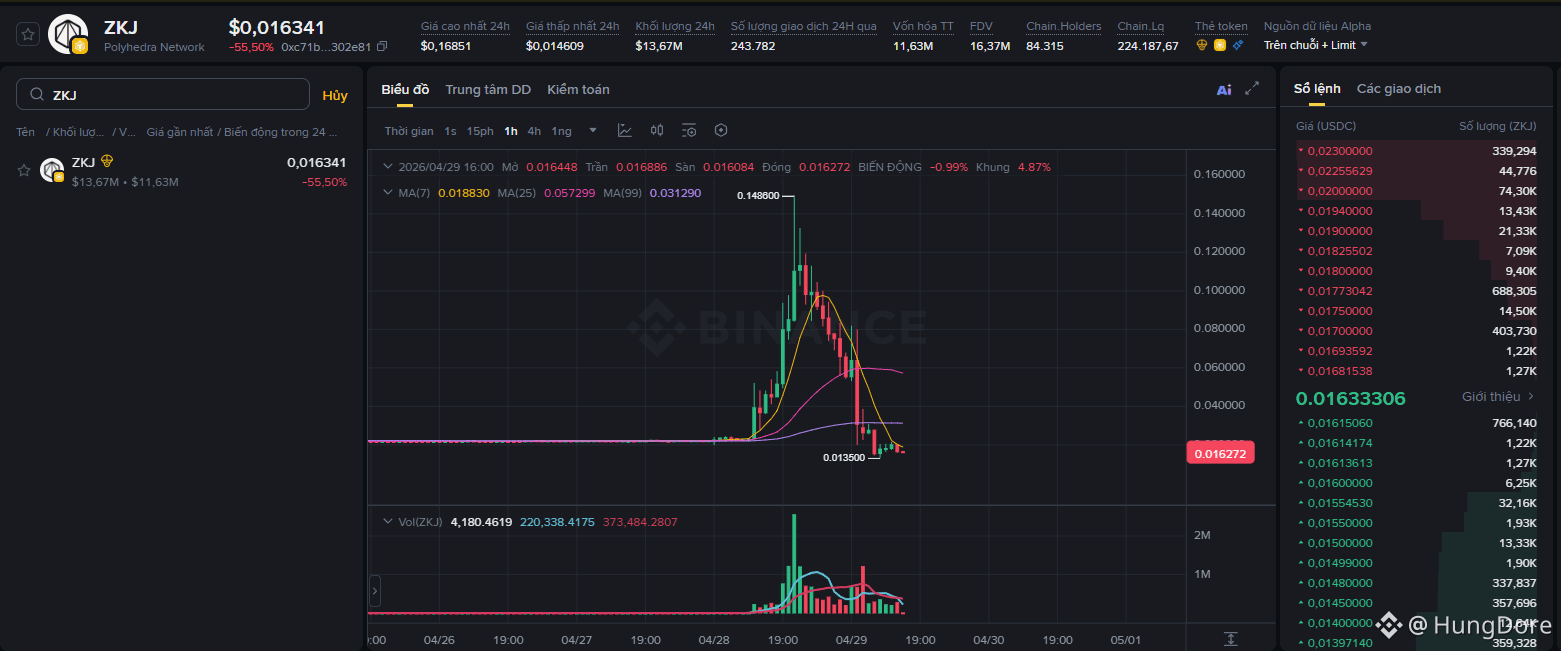1561x651 pixels.
Task: Click the 0.148800 high price marker
Action: coord(758,196)
